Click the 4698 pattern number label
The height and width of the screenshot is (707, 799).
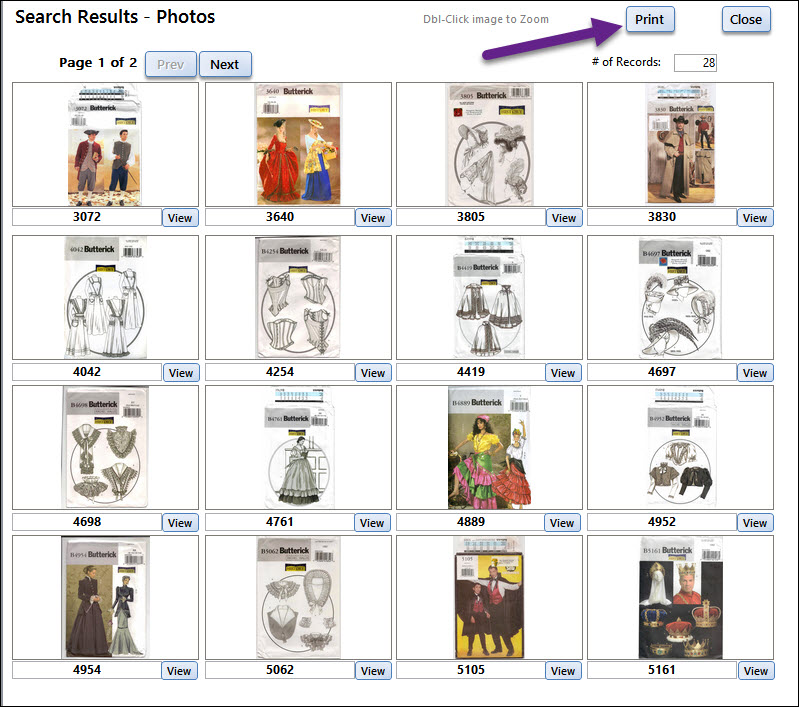[87, 521]
